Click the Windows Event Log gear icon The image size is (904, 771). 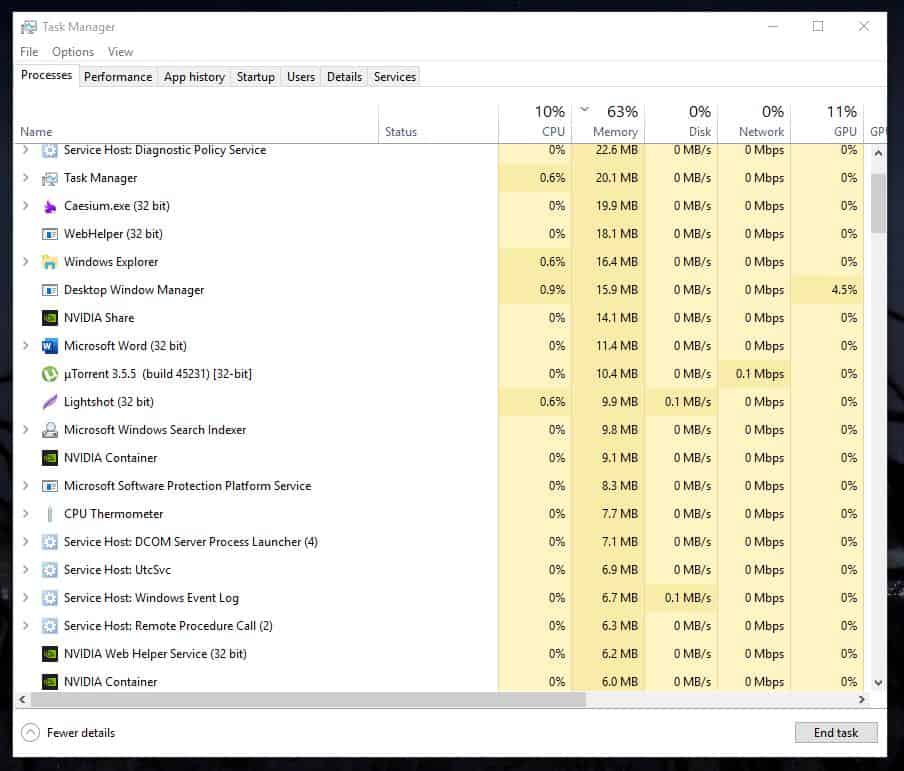click(x=50, y=598)
